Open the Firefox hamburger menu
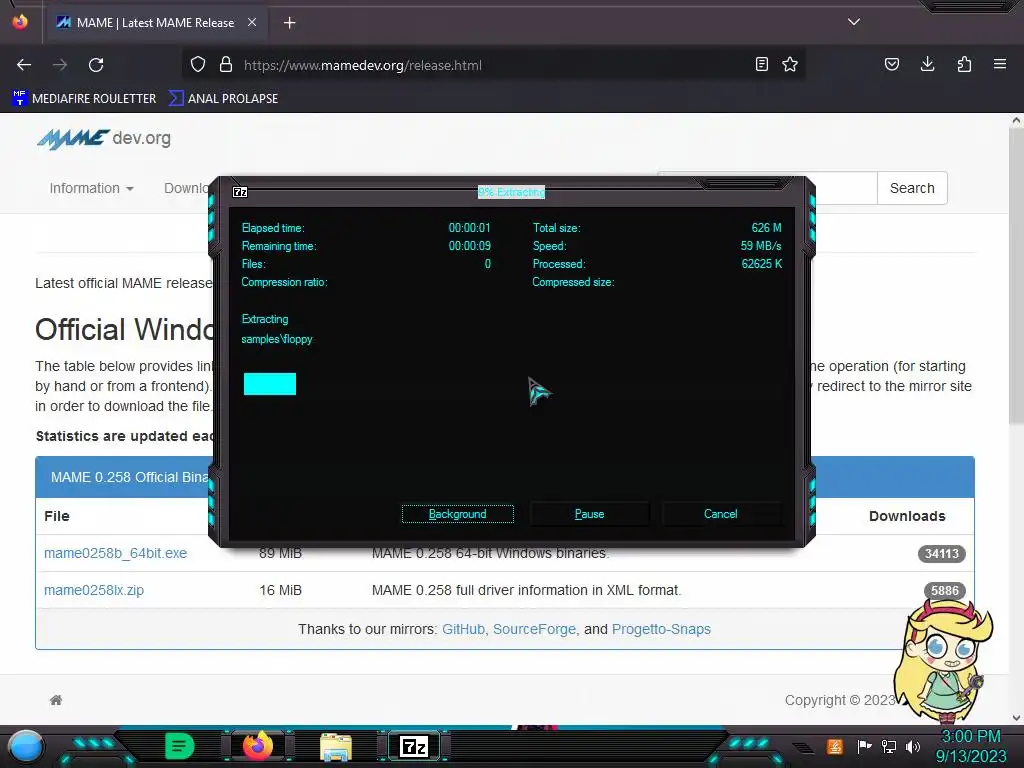 point(1000,64)
